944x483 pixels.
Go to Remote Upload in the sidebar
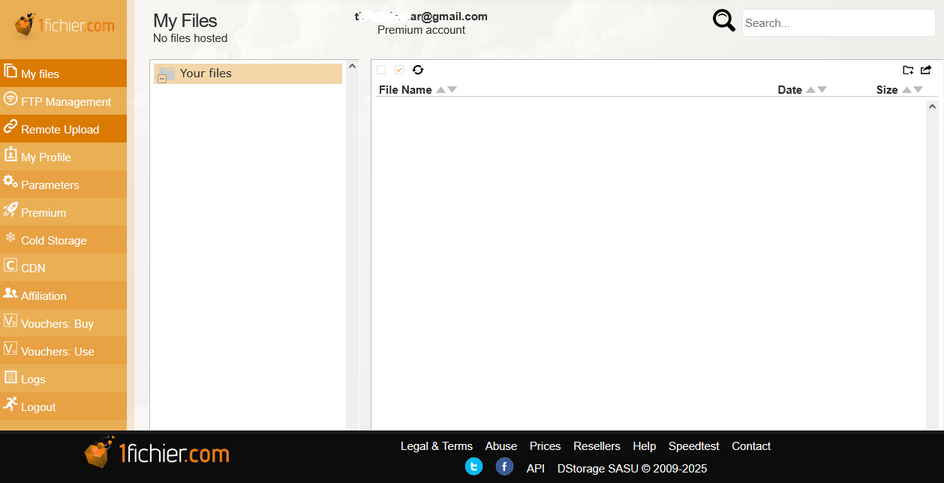click(x=60, y=129)
